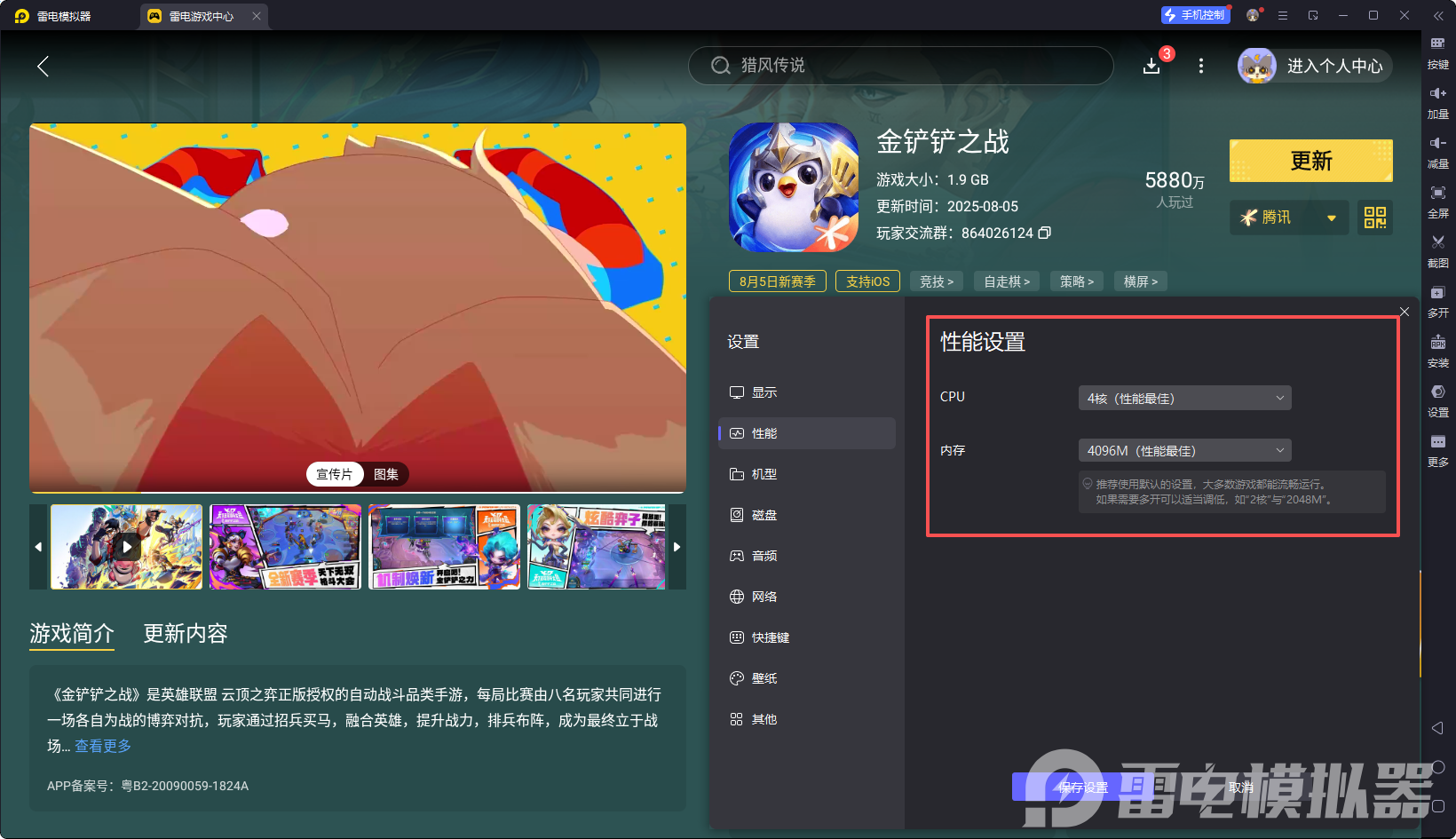Show next screenshot thumbnails
Image resolution: width=1456 pixels, height=839 pixels.
tap(677, 547)
